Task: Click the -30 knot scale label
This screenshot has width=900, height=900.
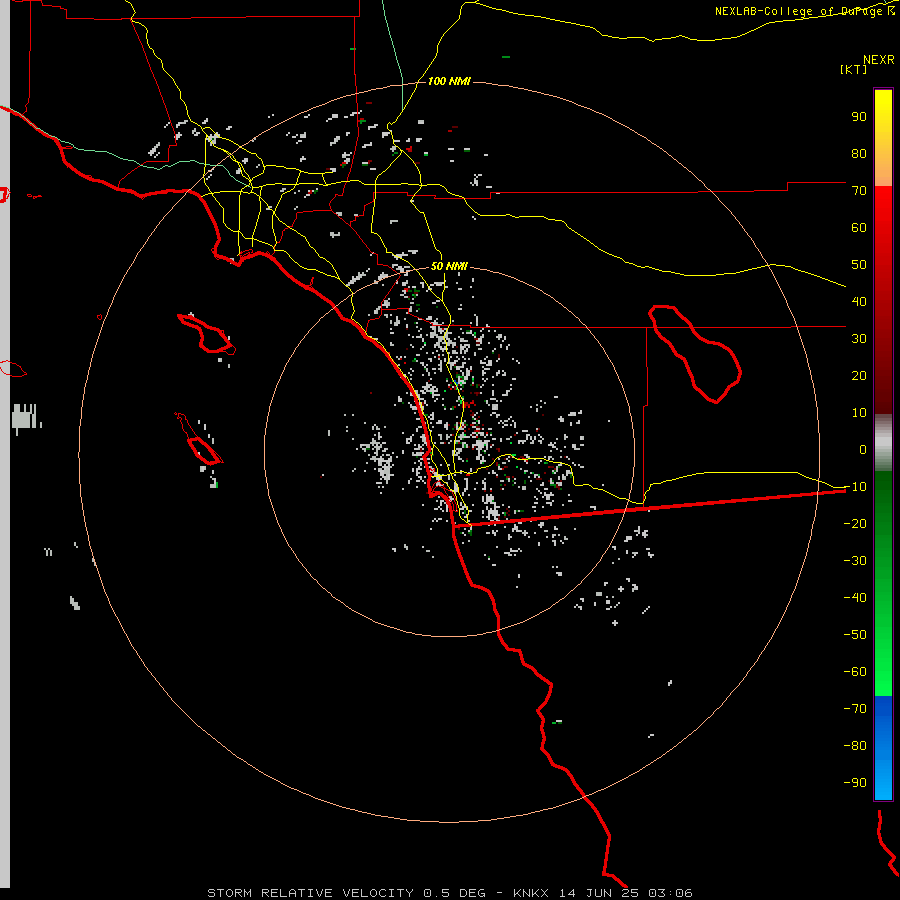Action: [x=855, y=561]
